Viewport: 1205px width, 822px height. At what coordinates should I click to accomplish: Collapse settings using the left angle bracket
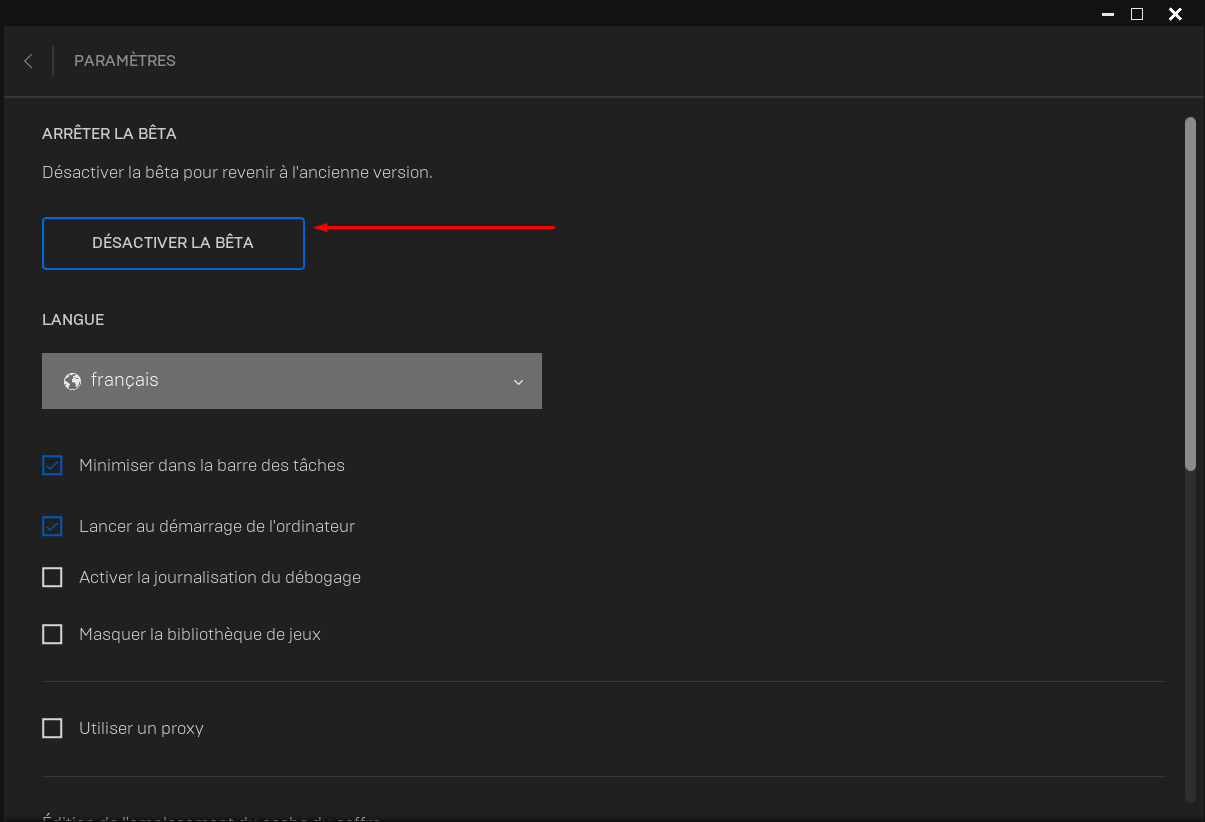pyautogui.click(x=27, y=60)
